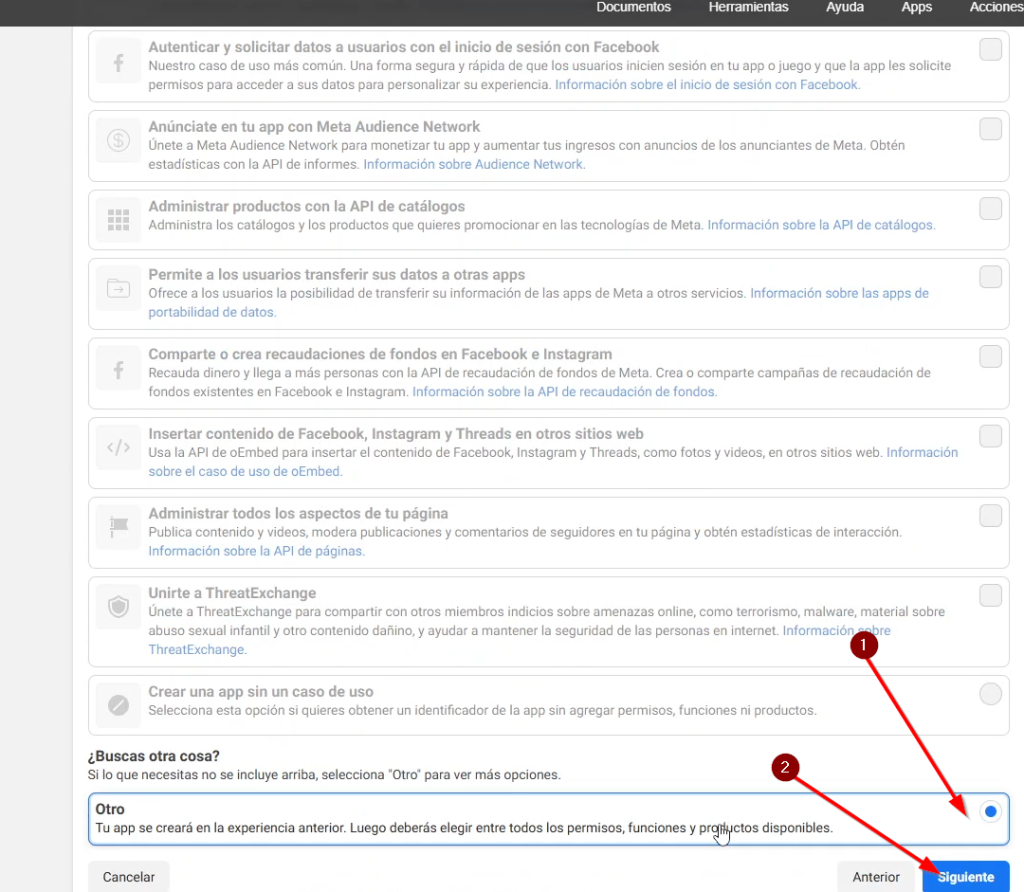Select the recaudaciones de fondos checkbox
Image resolution: width=1024 pixels, height=892 pixels.
(x=990, y=357)
